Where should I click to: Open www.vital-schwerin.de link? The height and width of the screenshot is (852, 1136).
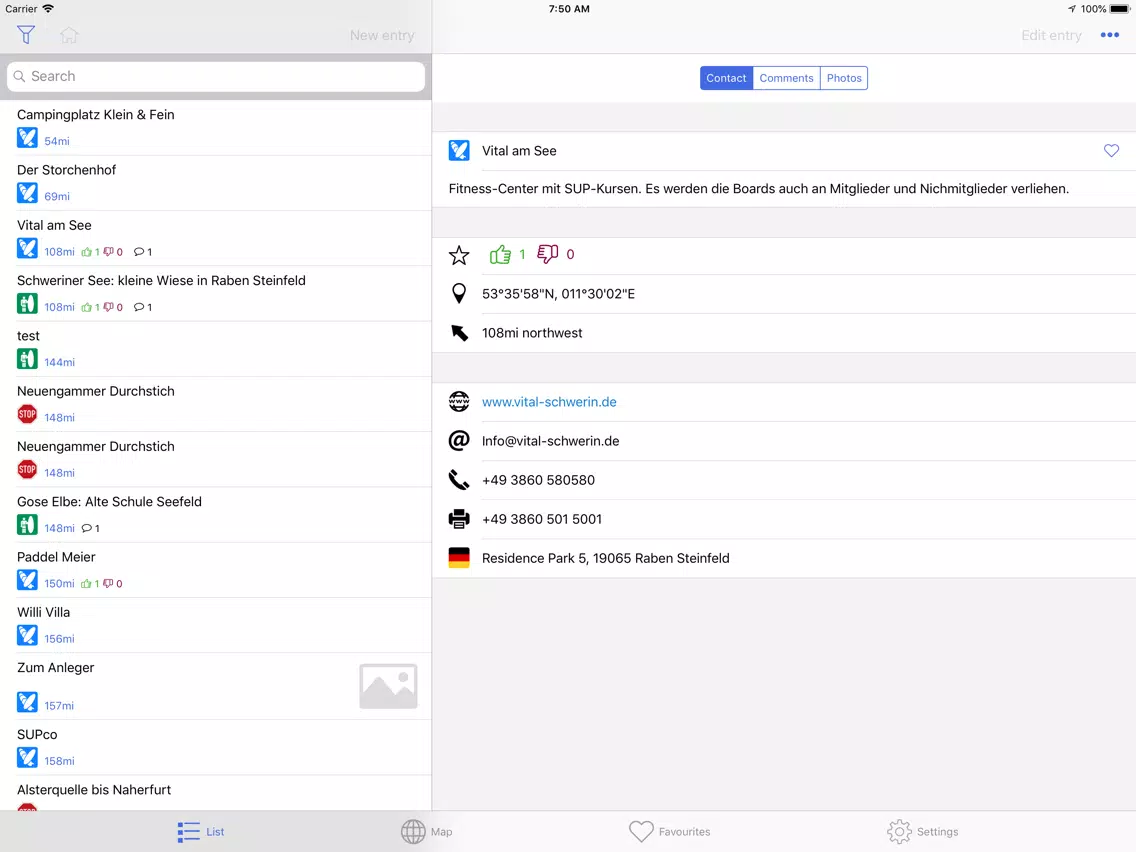[x=549, y=402]
